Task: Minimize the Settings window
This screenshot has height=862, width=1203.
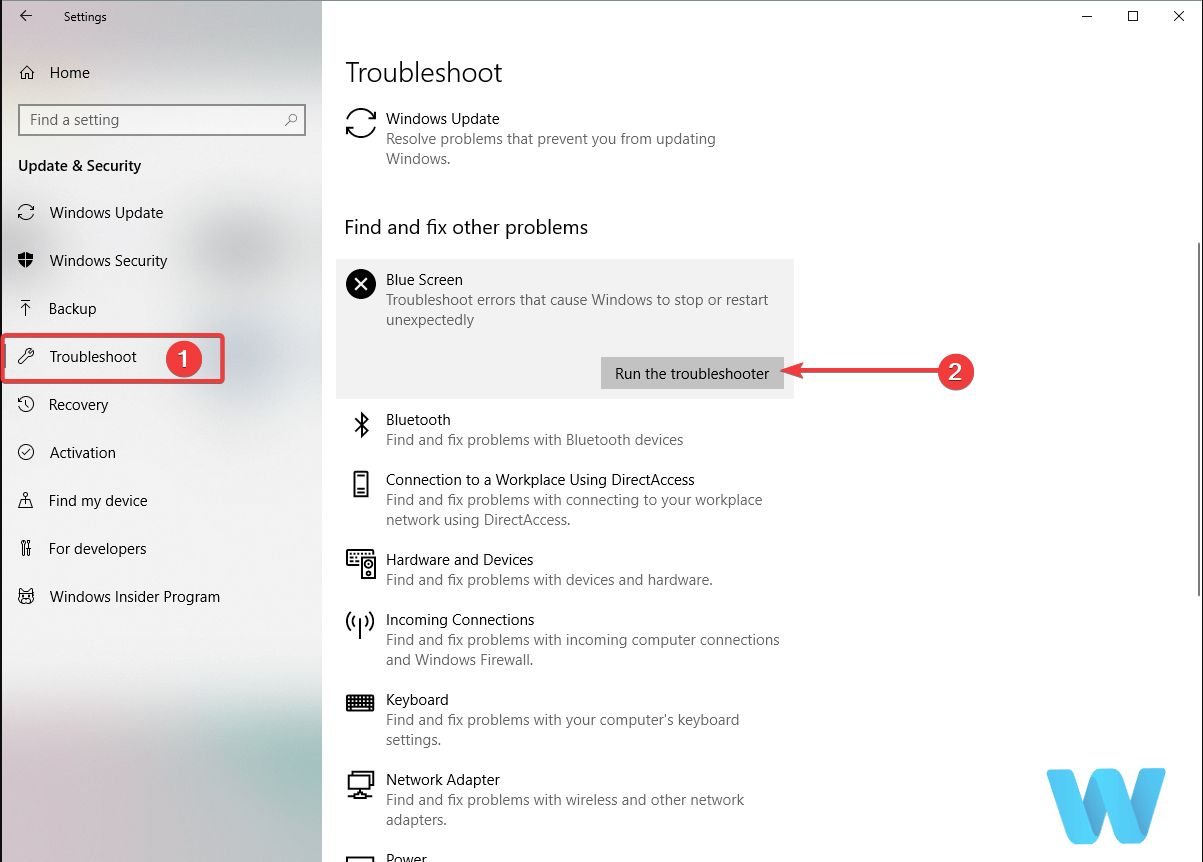Action: pyautogui.click(x=1087, y=16)
